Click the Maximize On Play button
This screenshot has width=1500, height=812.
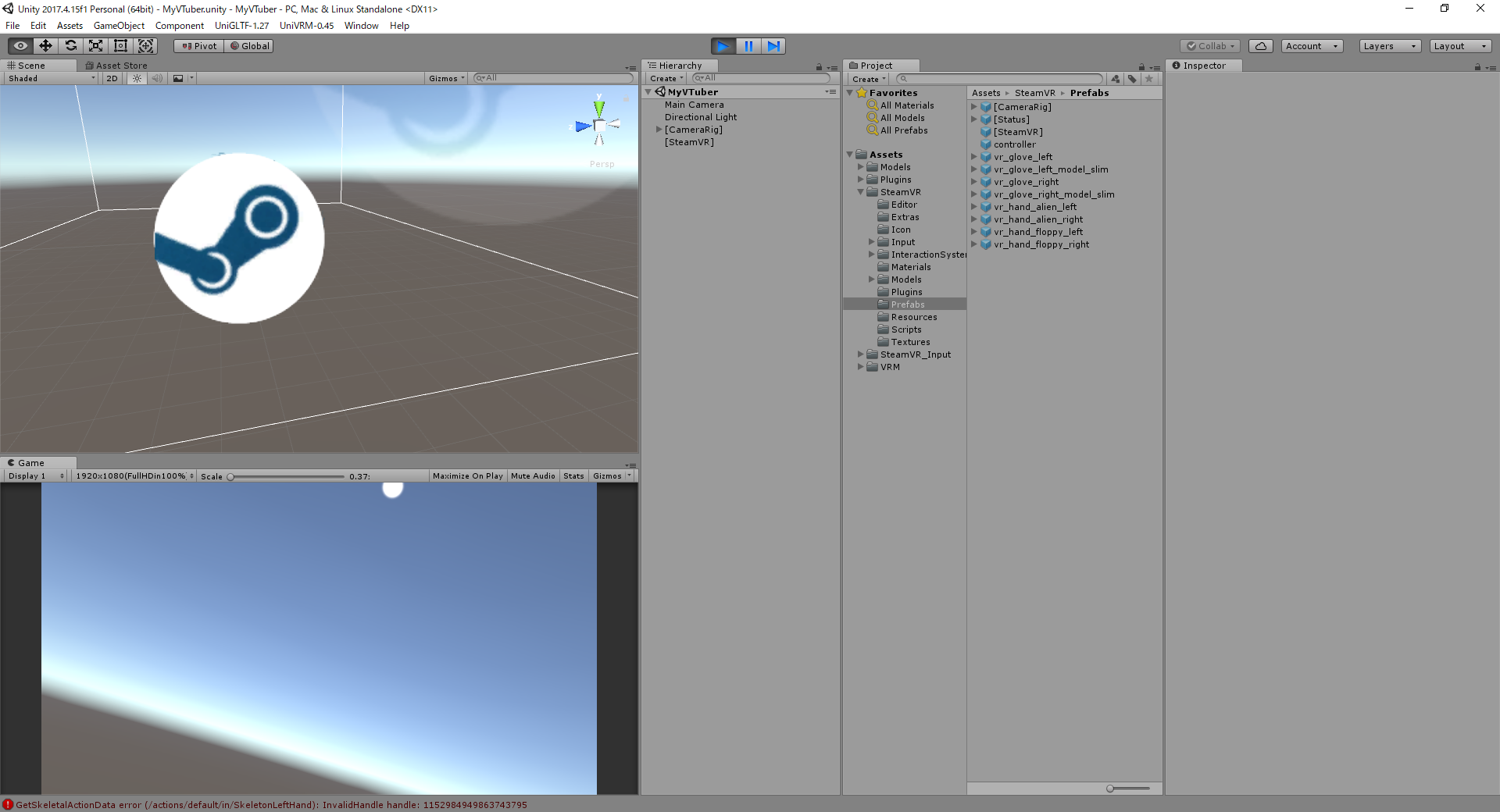[467, 475]
